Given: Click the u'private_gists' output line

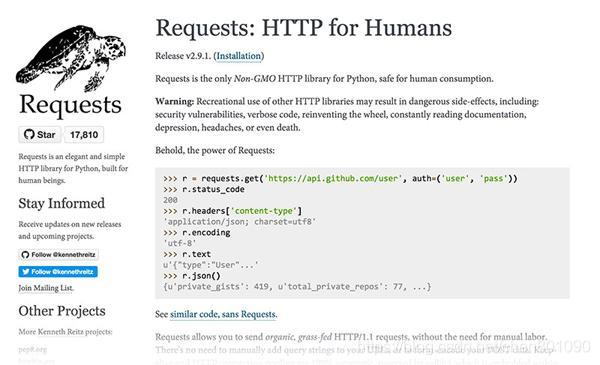Looking at the screenshot, I should pyautogui.click(x=297, y=287).
